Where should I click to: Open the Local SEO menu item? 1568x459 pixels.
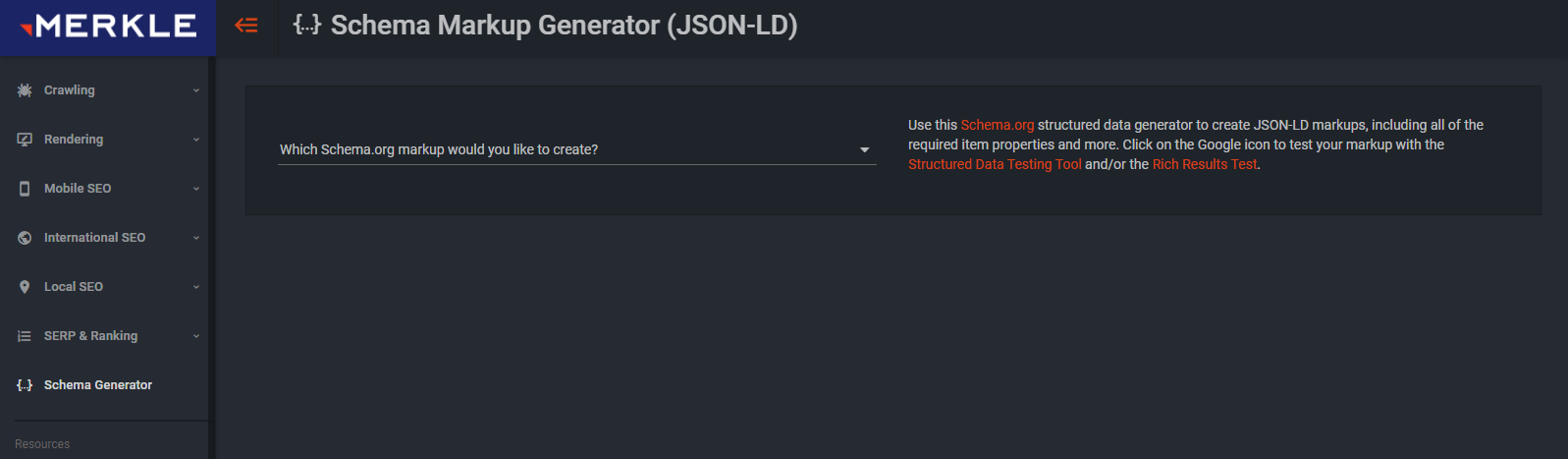click(x=74, y=287)
